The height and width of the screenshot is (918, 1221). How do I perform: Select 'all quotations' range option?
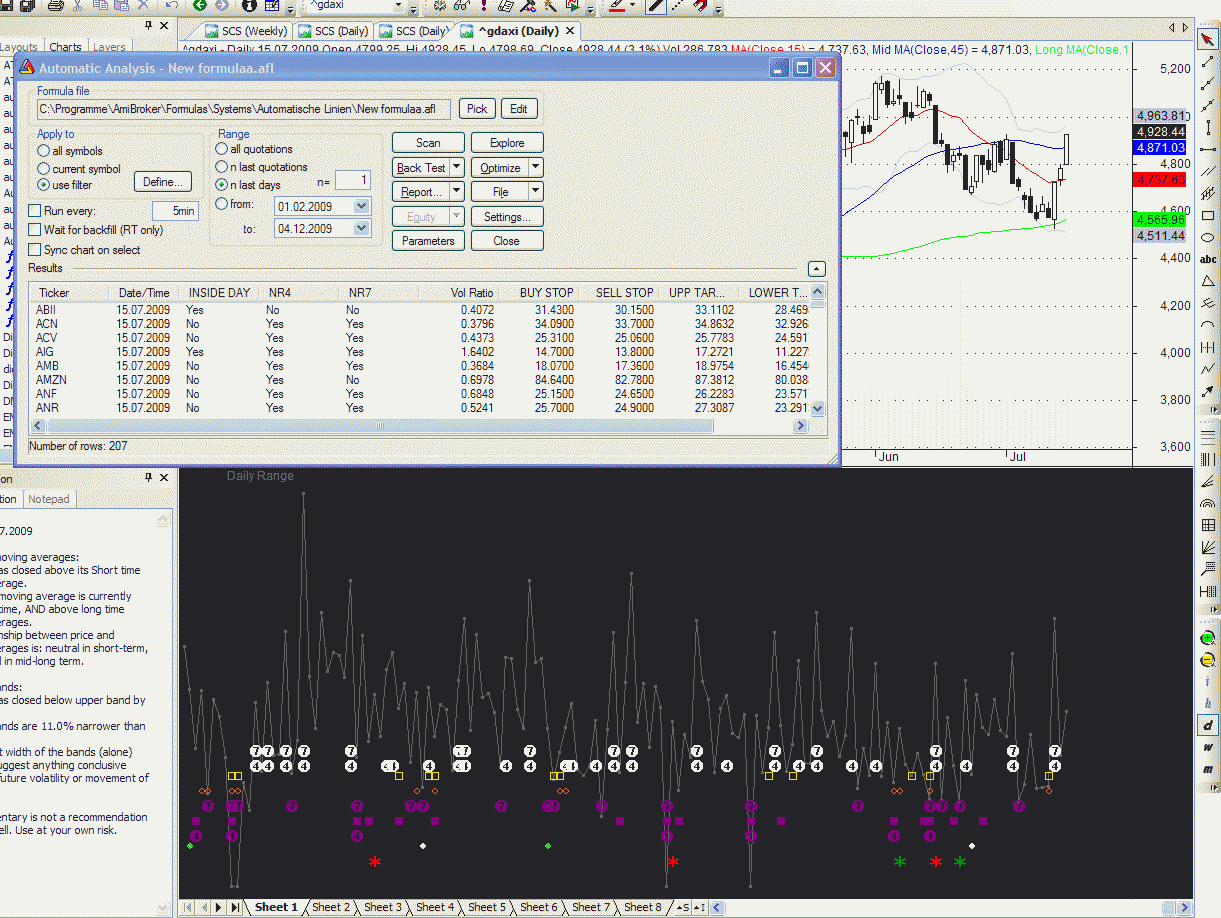pyautogui.click(x=222, y=149)
